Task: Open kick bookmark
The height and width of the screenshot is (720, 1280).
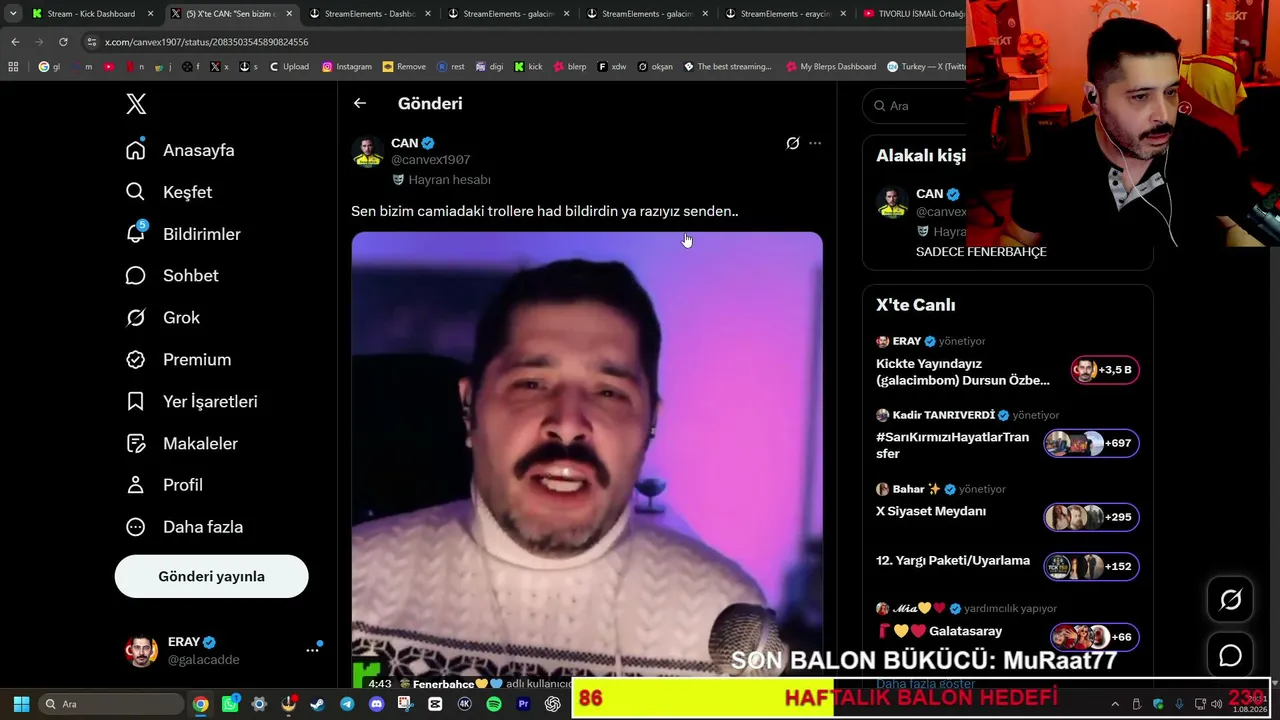Action: click(x=528, y=67)
